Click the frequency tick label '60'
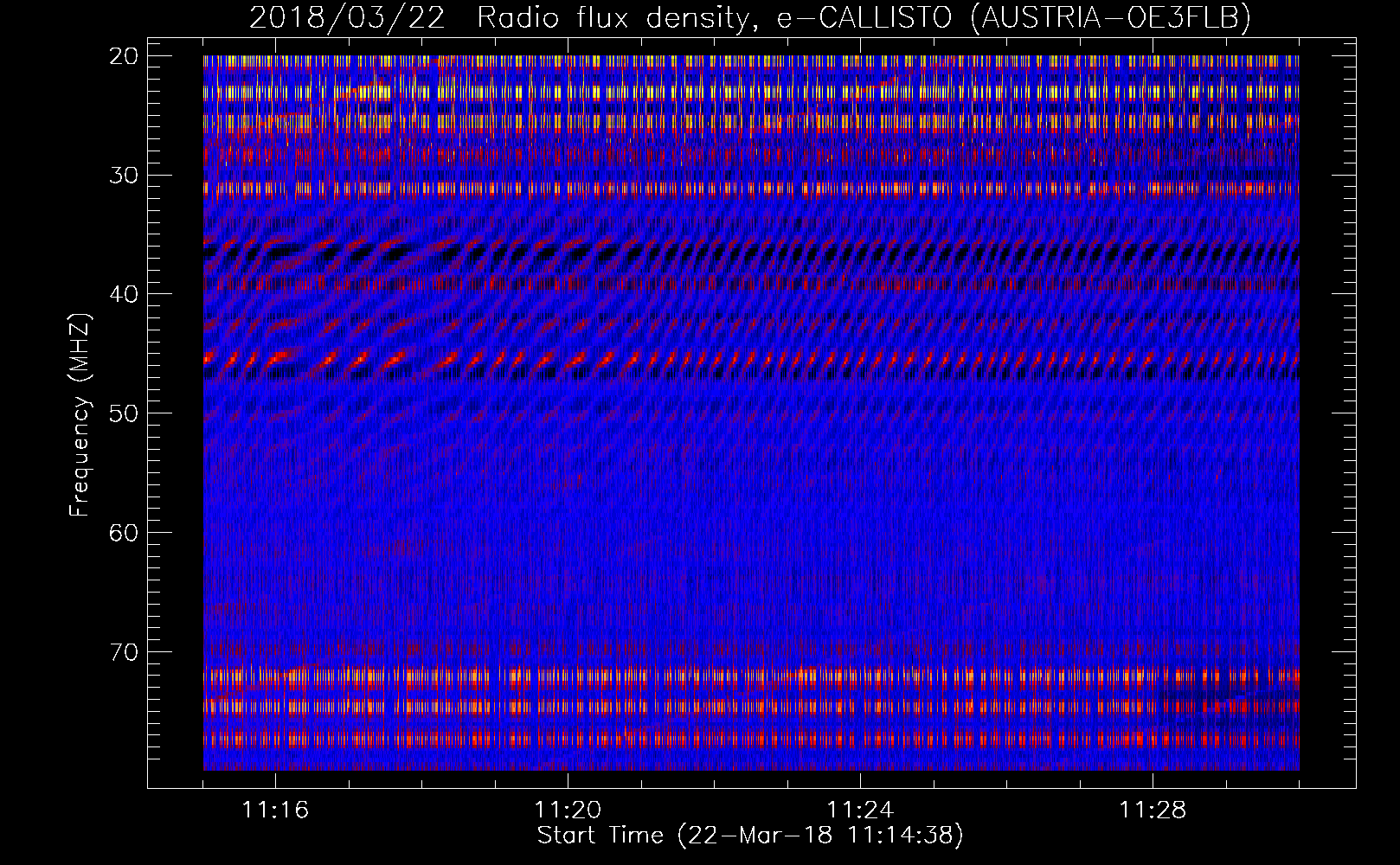Viewport: 1400px width, 865px height. coord(125,533)
